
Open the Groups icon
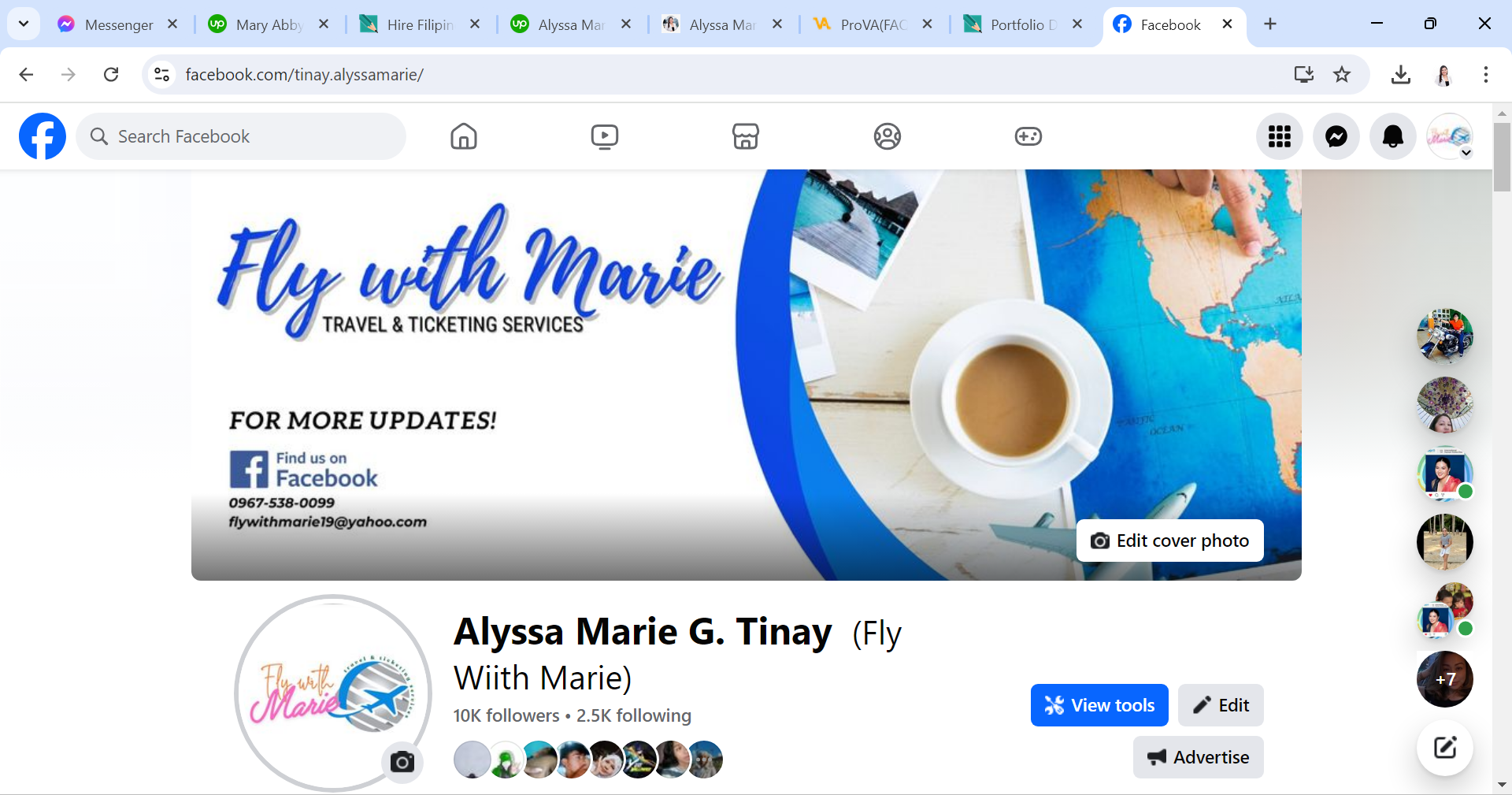point(888,136)
